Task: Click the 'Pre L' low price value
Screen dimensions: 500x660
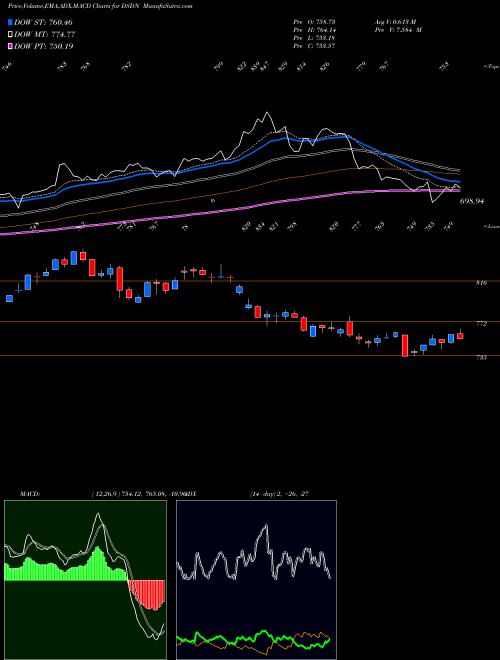Action: coord(314,38)
